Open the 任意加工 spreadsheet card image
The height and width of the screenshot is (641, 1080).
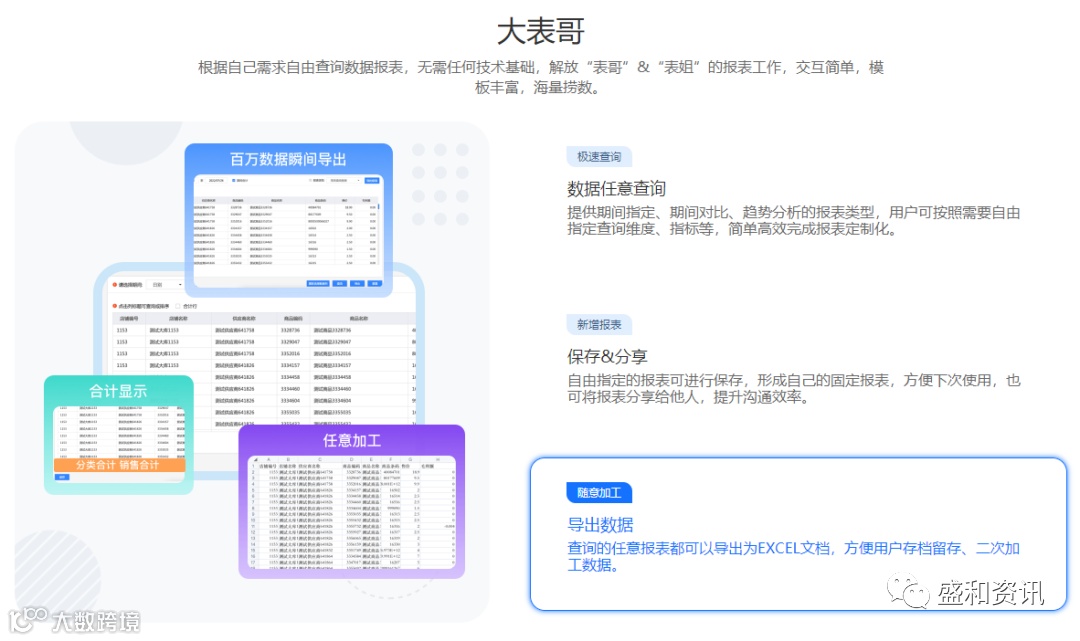(x=351, y=501)
